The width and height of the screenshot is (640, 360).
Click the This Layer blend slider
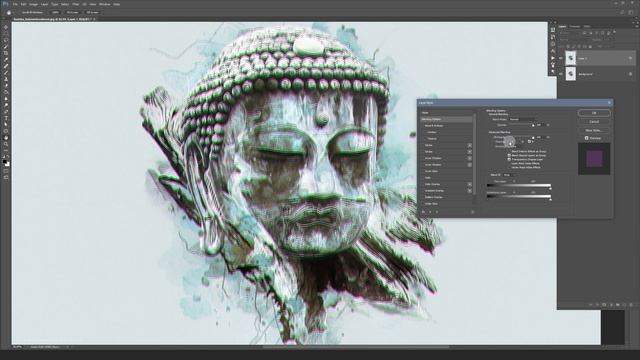click(519, 185)
